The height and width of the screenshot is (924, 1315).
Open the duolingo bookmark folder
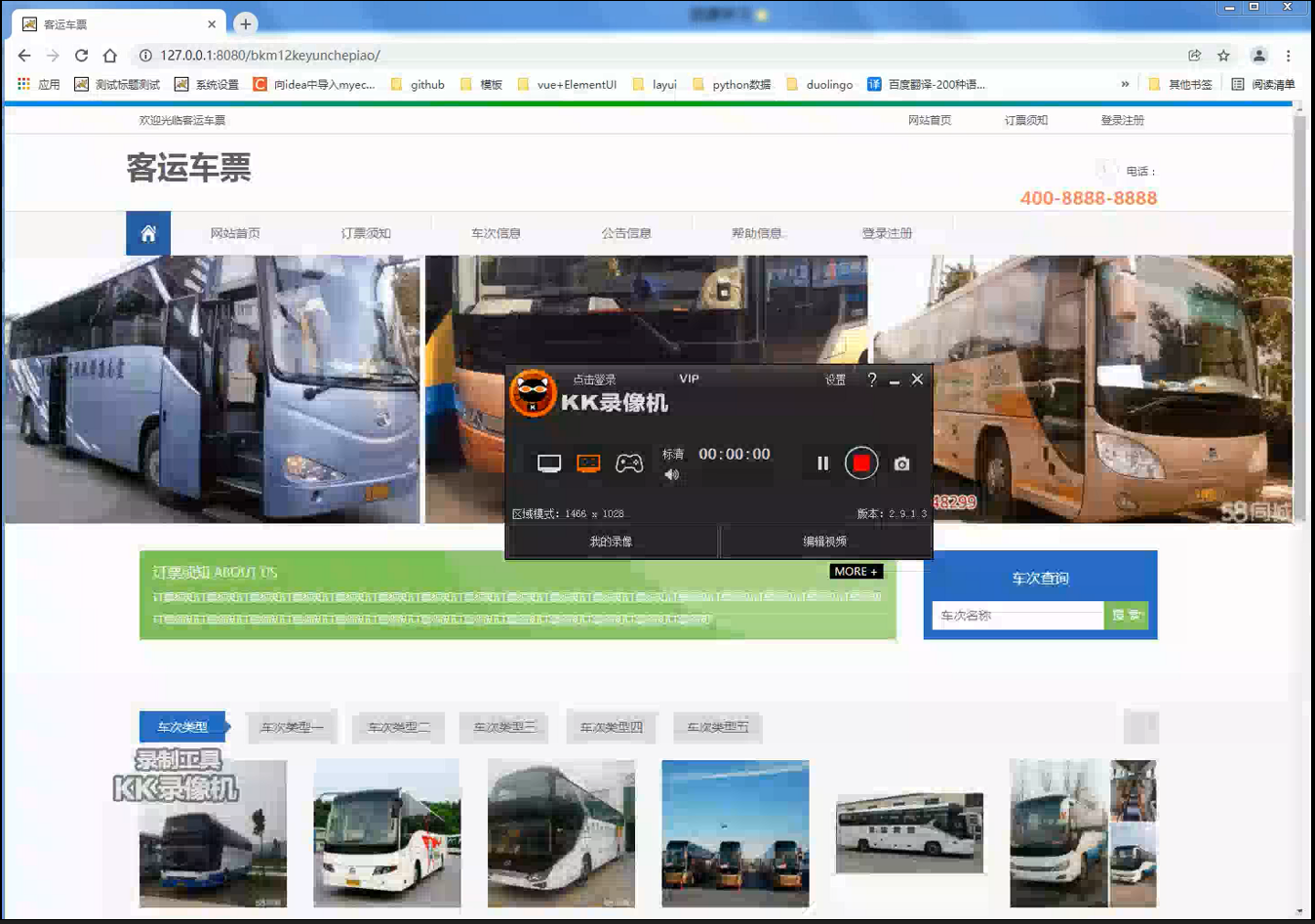[819, 85]
